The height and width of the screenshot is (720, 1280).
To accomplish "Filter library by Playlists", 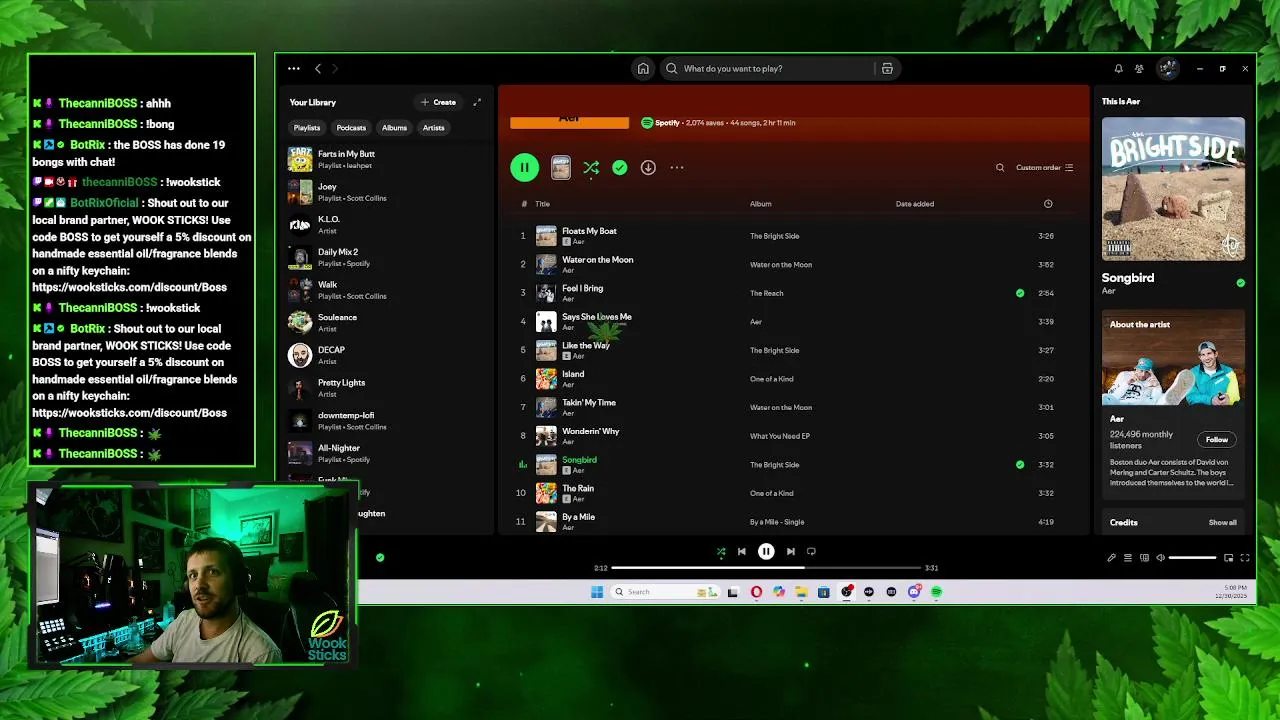I will (307, 128).
